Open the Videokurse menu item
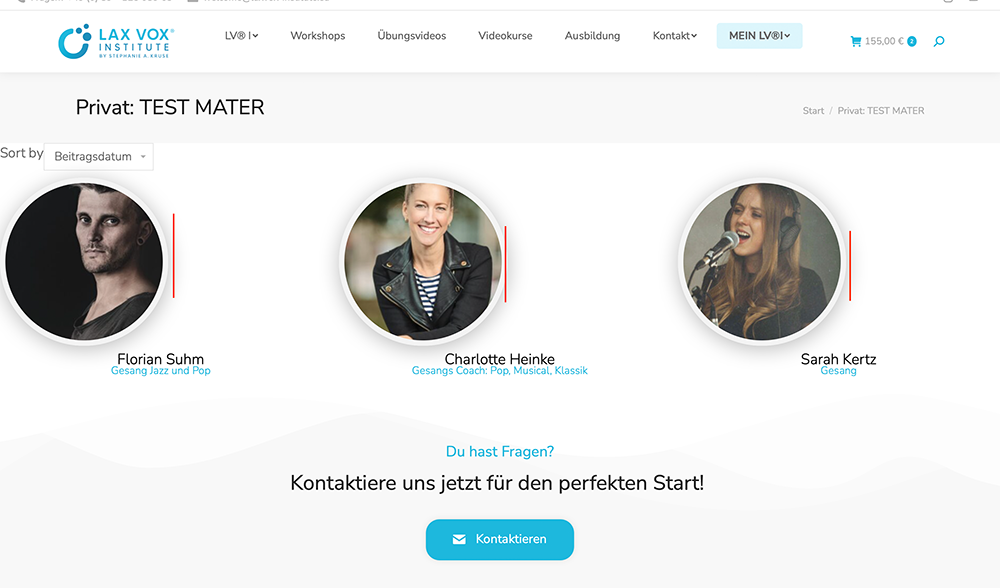Viewport: 1000px width, 588px height. tap(505, 36)
